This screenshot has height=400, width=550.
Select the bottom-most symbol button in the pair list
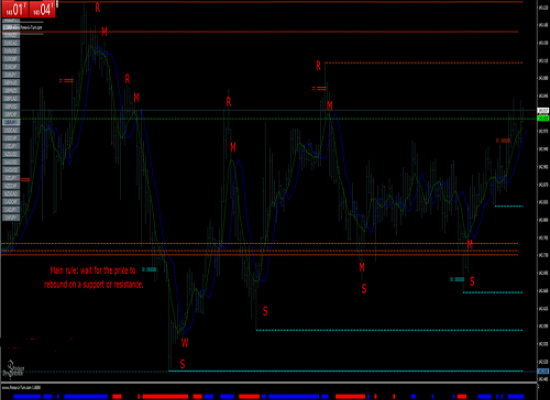click(x=11, y=218)
